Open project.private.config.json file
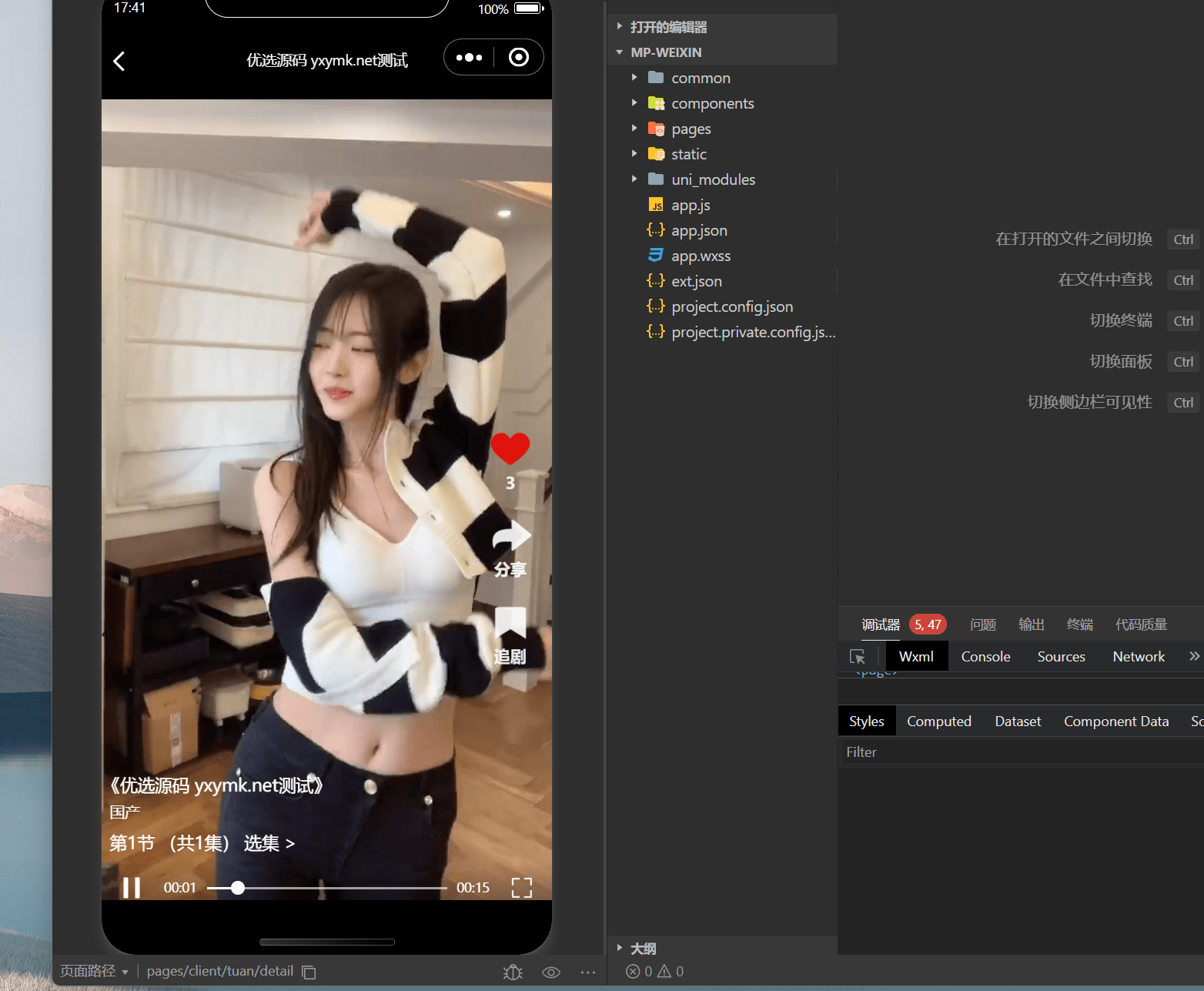Screen dimensions: 1204x991 pyautogui.click(x=722, y=332)
